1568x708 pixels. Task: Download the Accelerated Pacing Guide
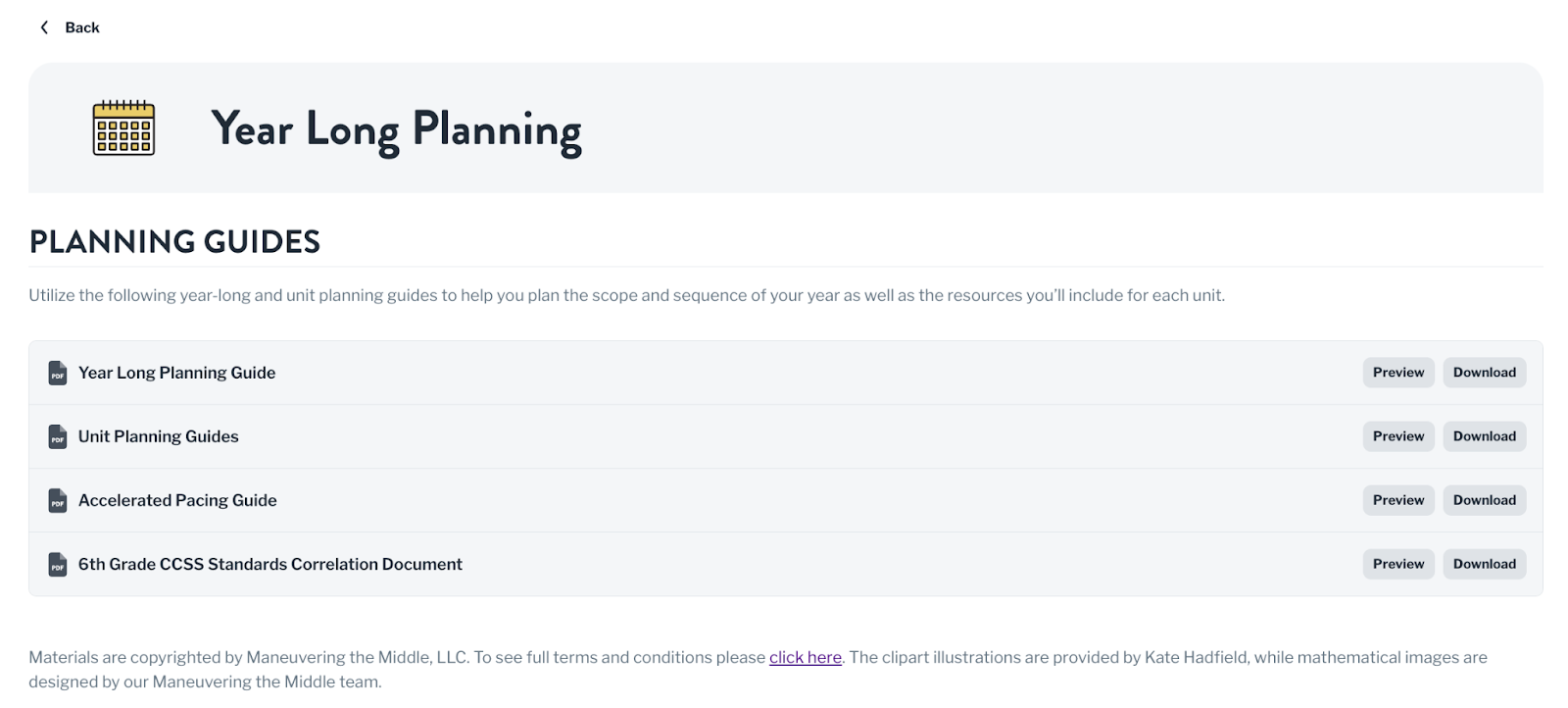pyautogui.click(x=1484, y=500)
